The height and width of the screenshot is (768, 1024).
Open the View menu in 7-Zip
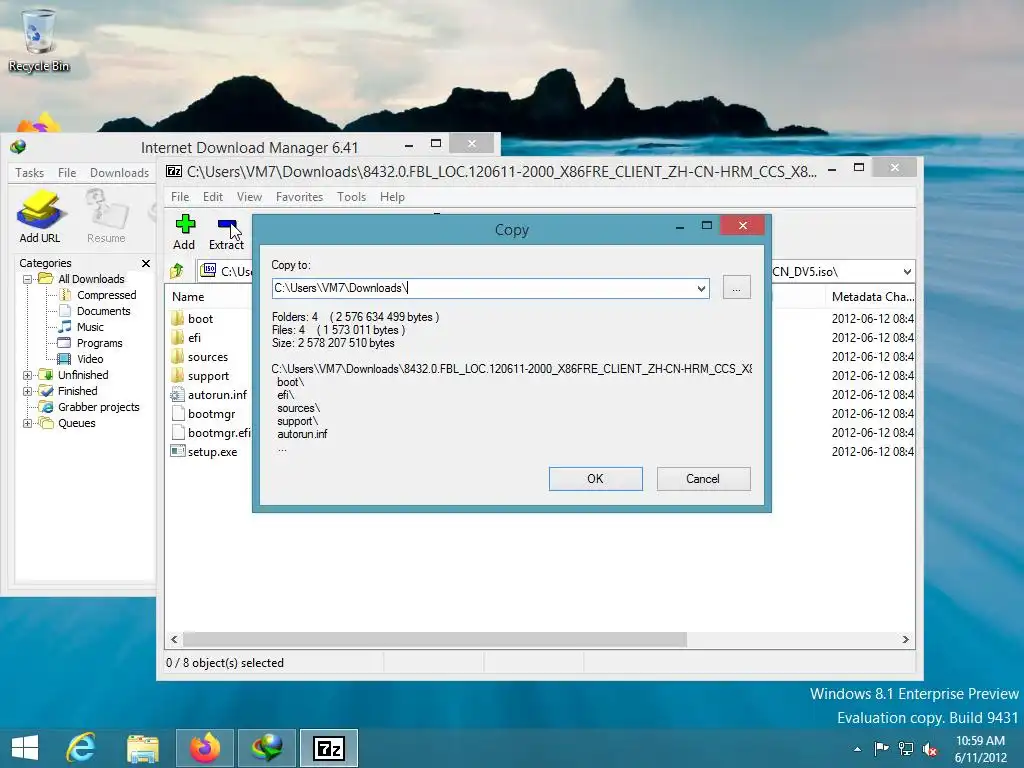pyautogui.click(x=249, y=197)
